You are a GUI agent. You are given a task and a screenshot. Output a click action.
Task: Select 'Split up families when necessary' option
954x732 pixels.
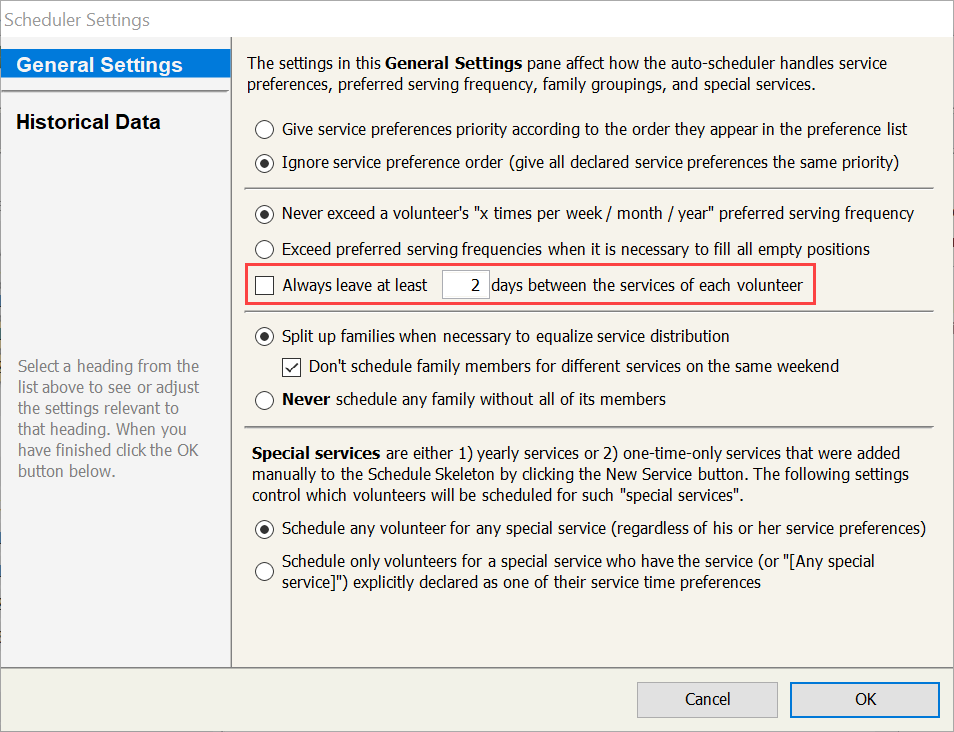pos(265,336)
